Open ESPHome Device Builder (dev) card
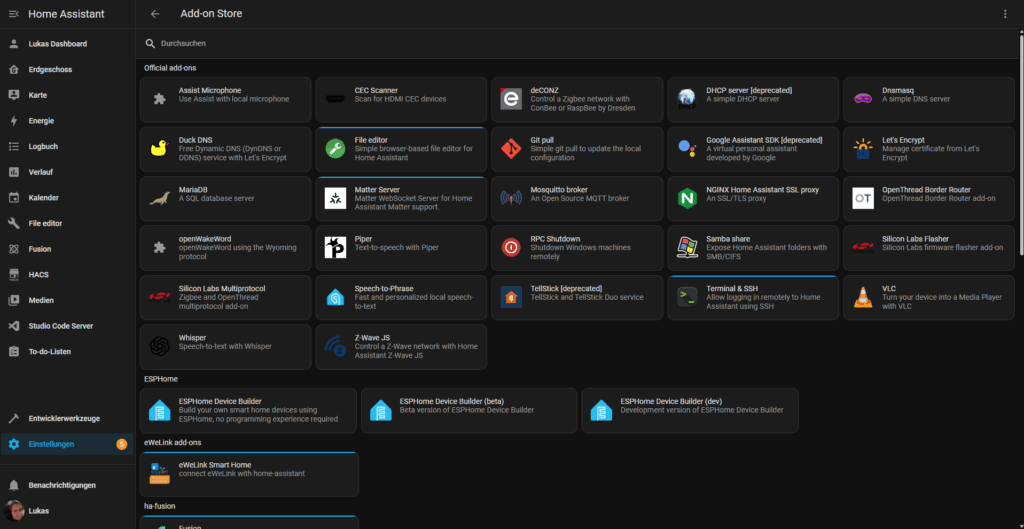Viewport: 1024px width, 529px height. tap(690, 411)
